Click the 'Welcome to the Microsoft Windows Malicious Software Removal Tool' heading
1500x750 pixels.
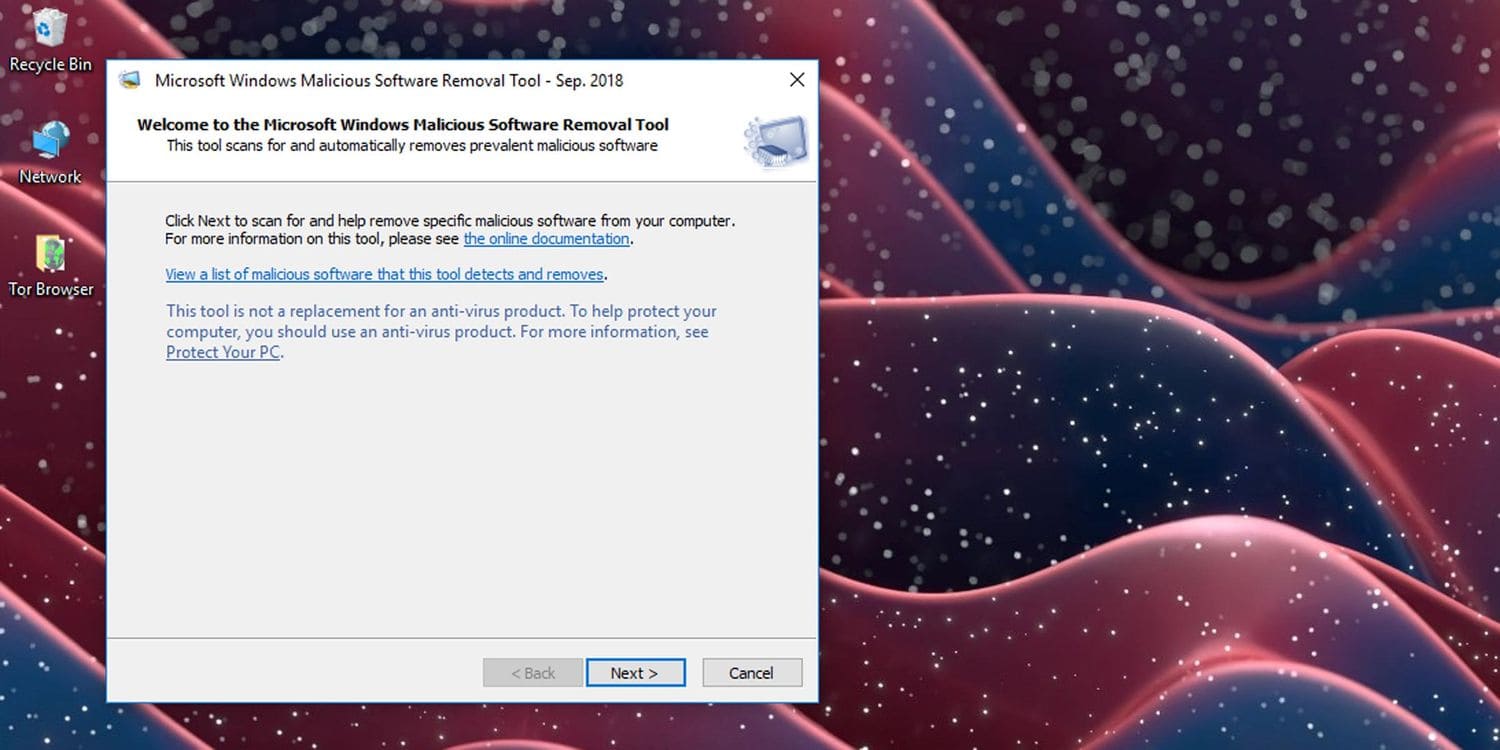403,125
